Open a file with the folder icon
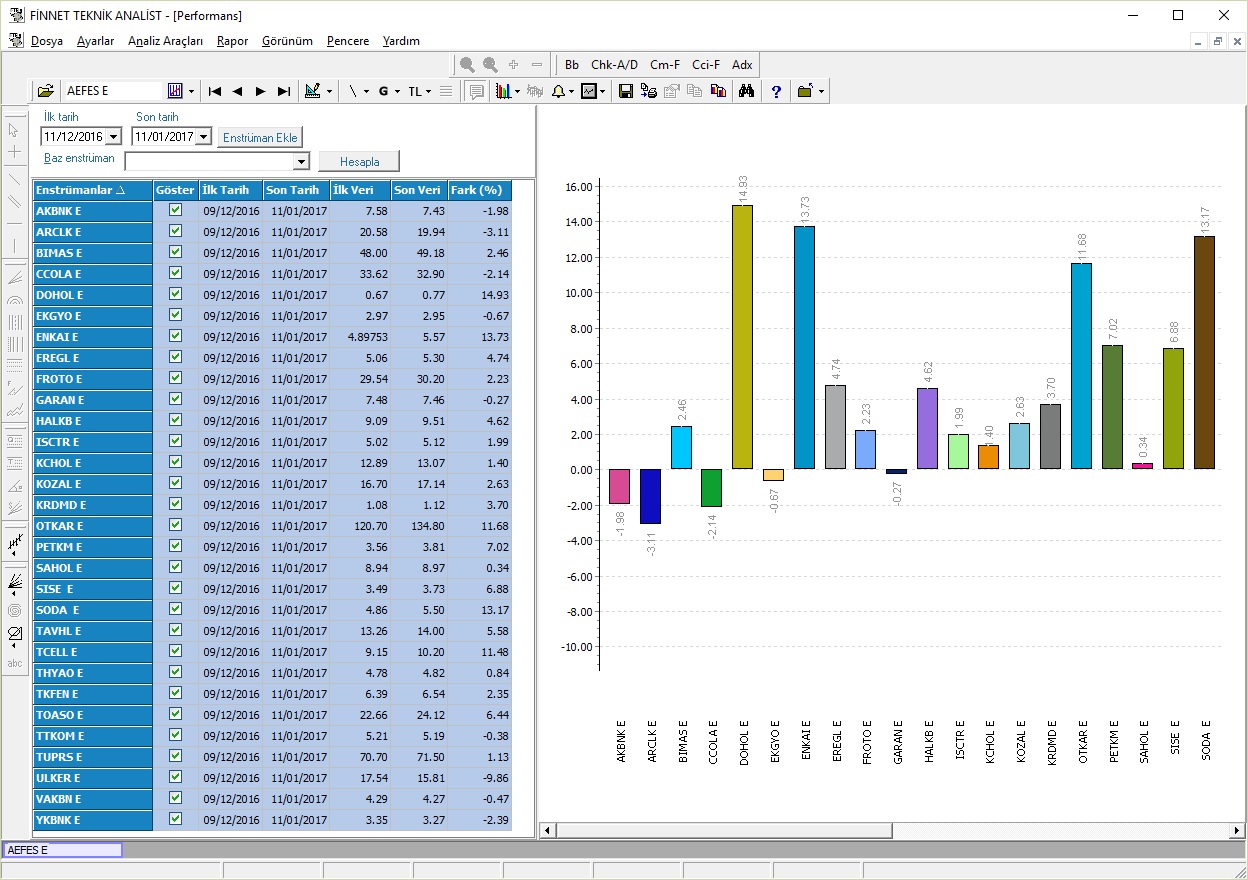The height and width of the screenshot is (880, 1248). click(x=46, y=91)
